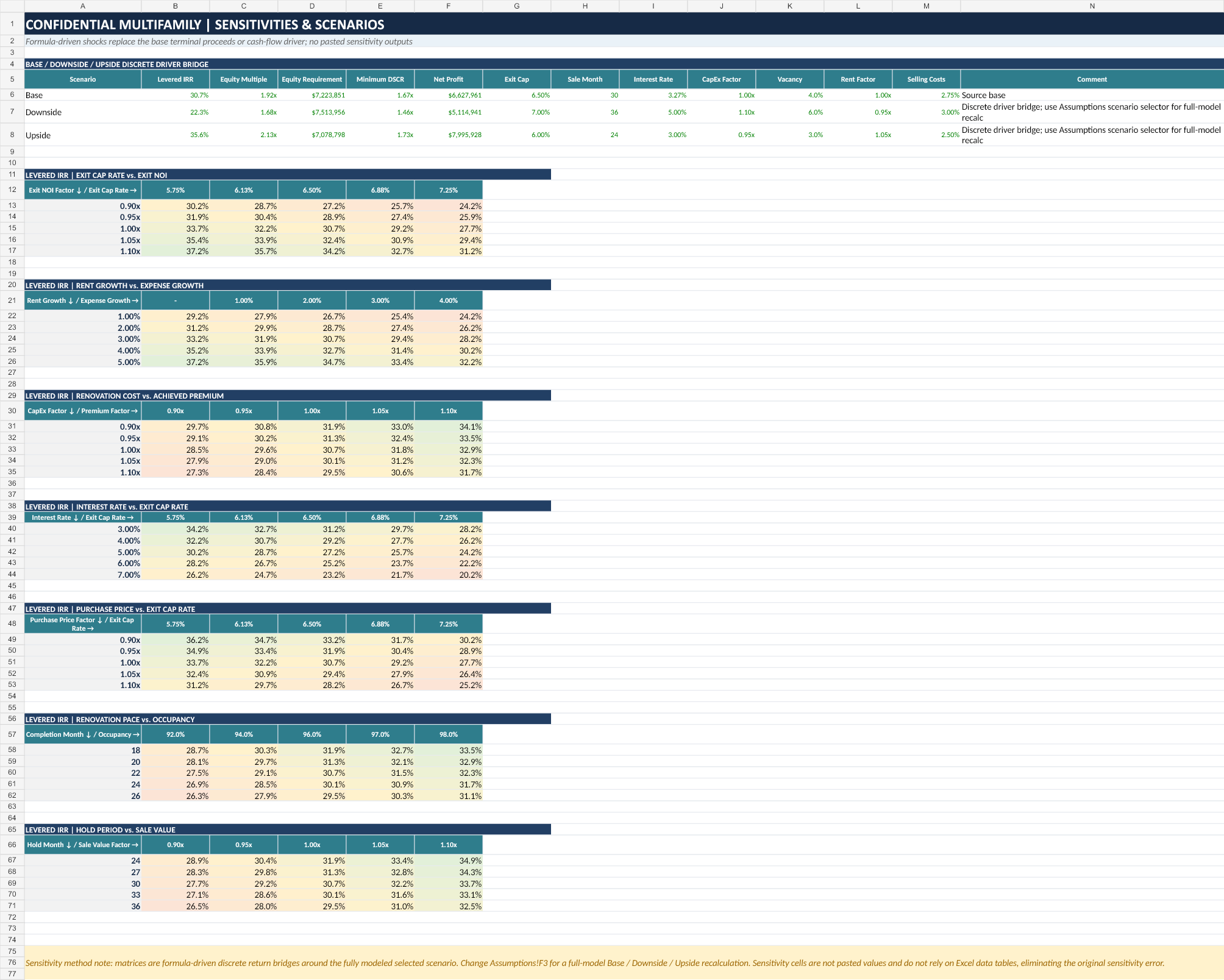Select 5.00% rent growth row label
Viewport: 1224px width, 980px height.
click(x=83, y=362)
